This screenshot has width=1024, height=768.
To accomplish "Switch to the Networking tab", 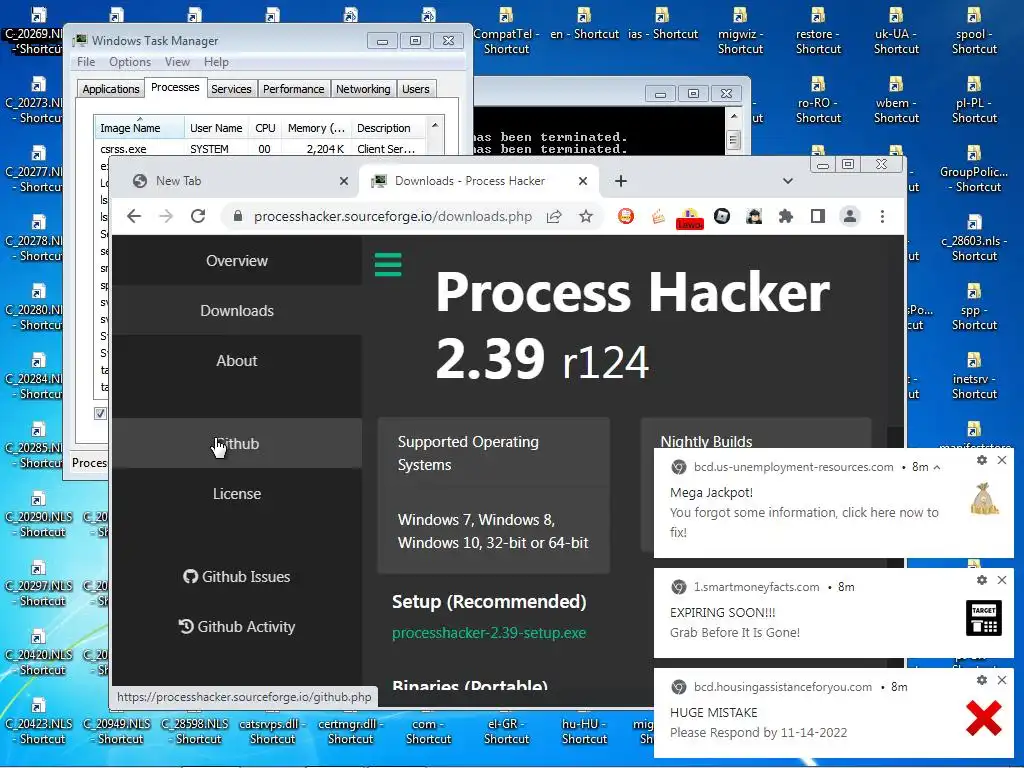I will [x=363, y=89].
